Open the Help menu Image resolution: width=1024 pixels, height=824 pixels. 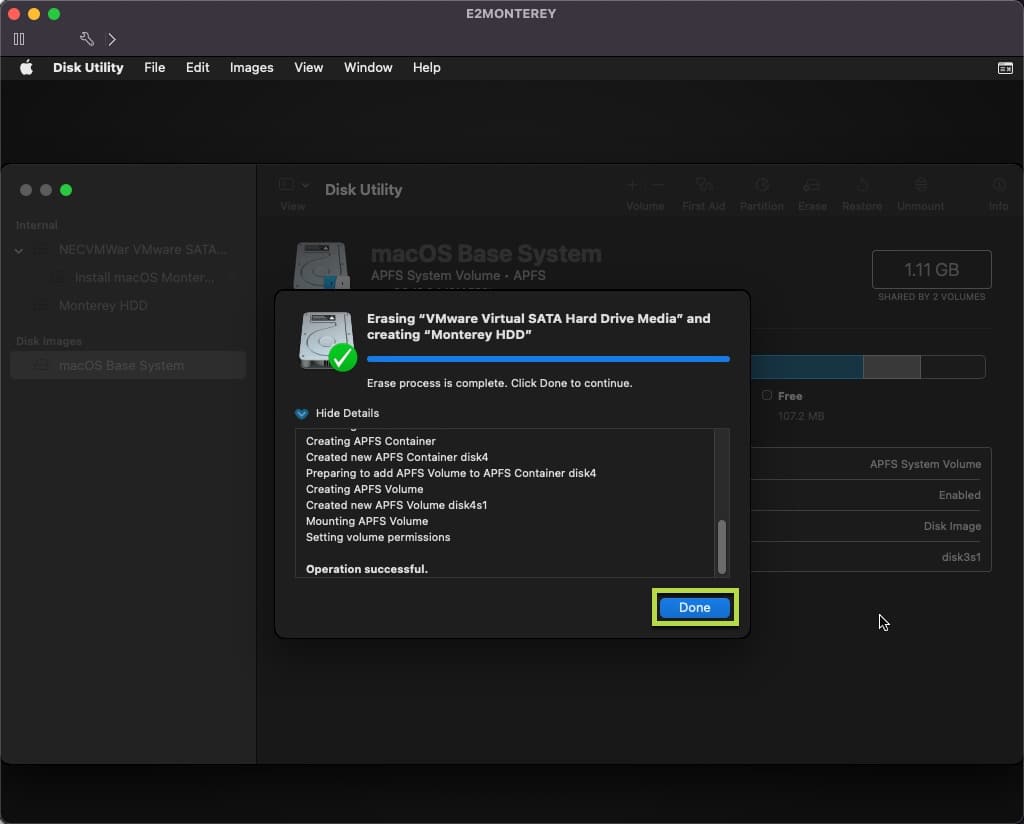[x=426, y=68]
